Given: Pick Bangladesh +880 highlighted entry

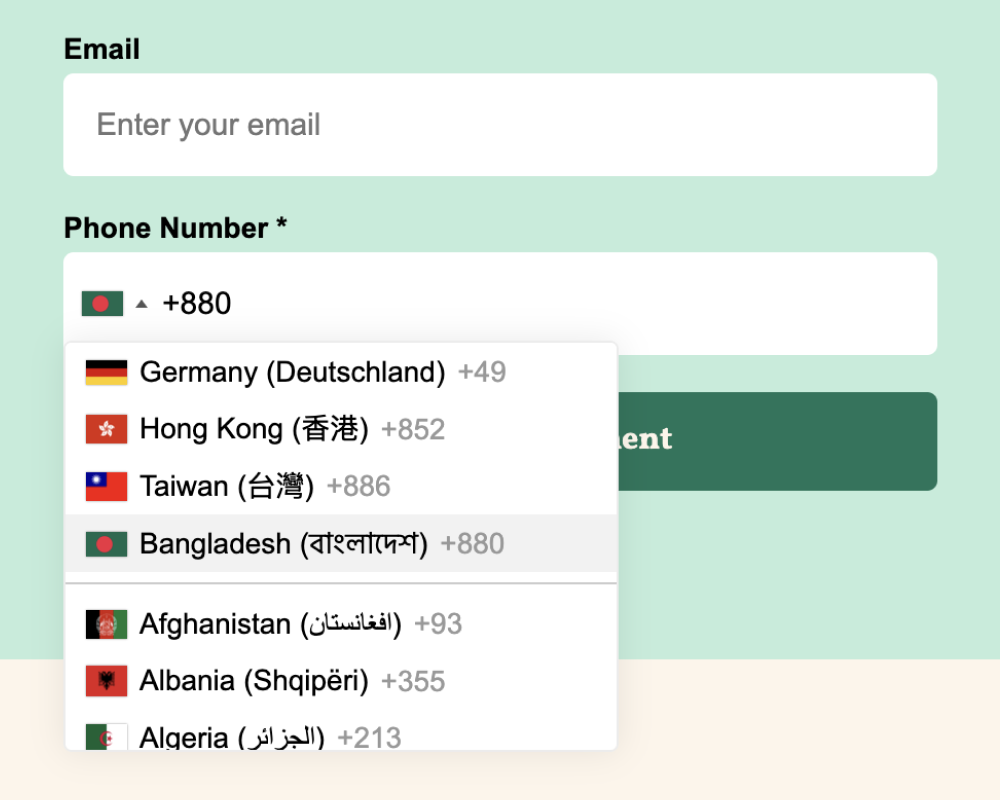Looking at the screenshot, I should coord(321,544).
